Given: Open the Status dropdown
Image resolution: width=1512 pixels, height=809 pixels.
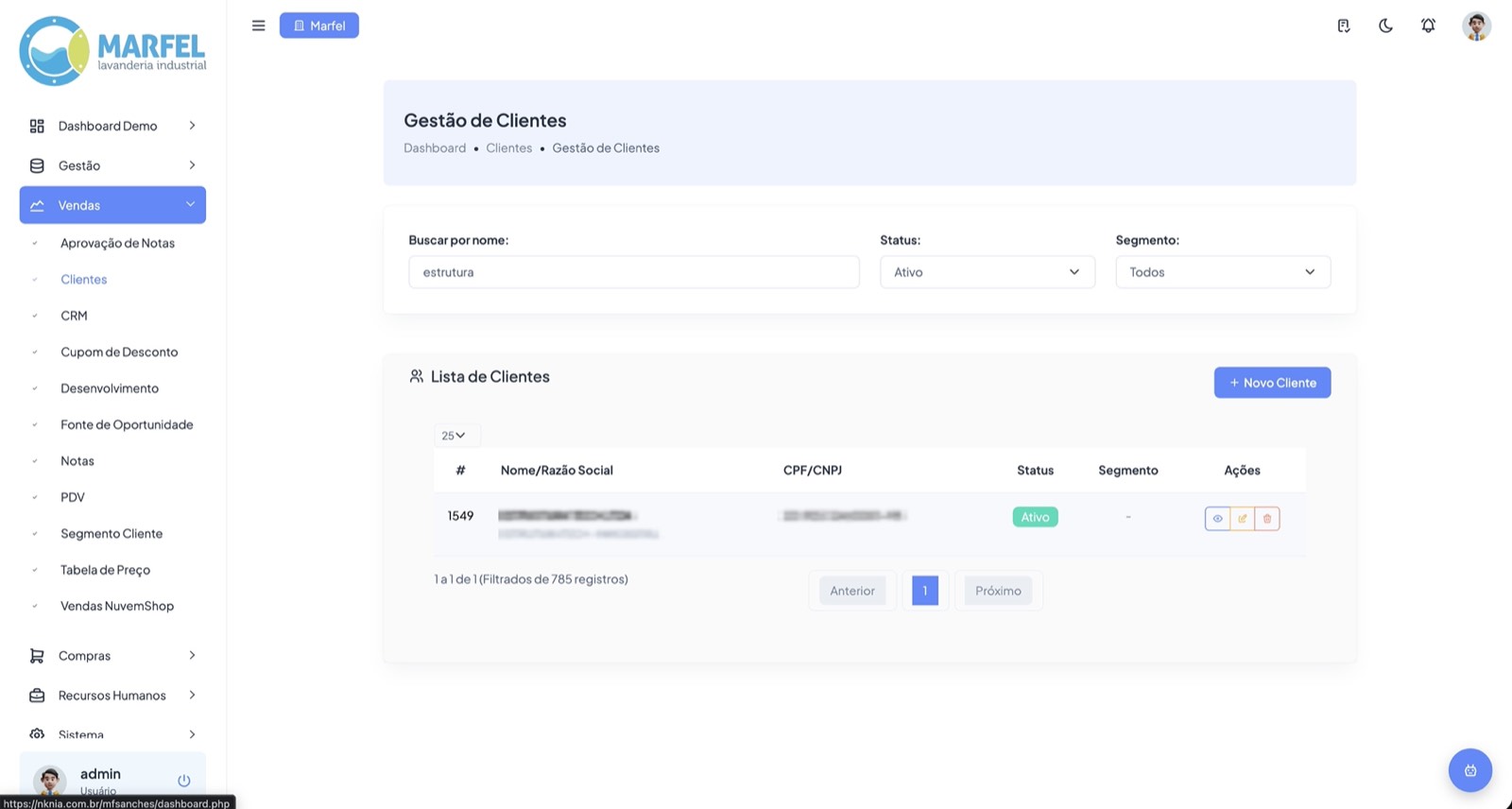Looking at the screenshot, I should pyautogui.click(x=988, y=272).
